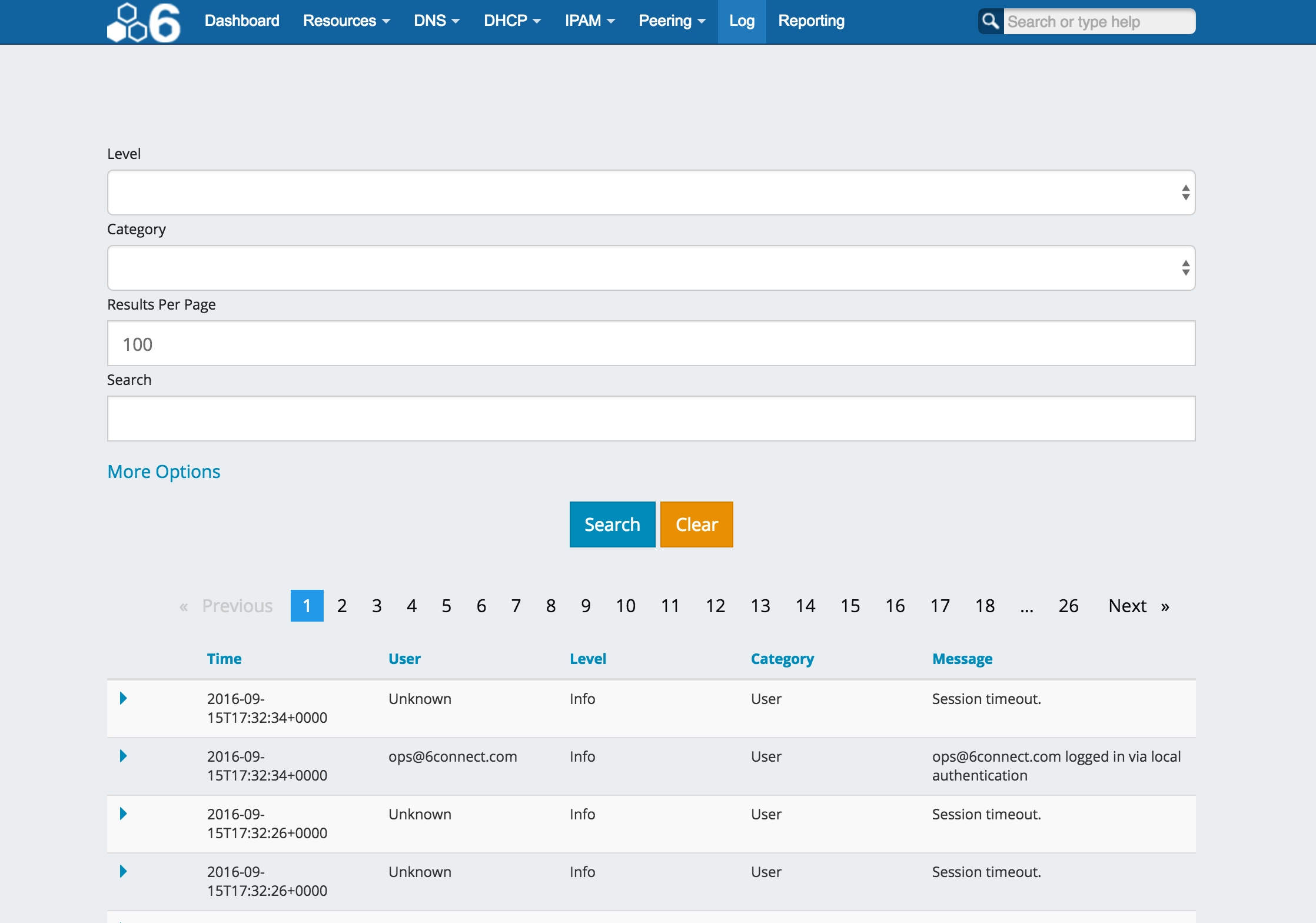Image resolution: width=1316 pixels, height=923 pixels.
Task: Click the 6connect logo icon
Action: [x=144, y=22]
